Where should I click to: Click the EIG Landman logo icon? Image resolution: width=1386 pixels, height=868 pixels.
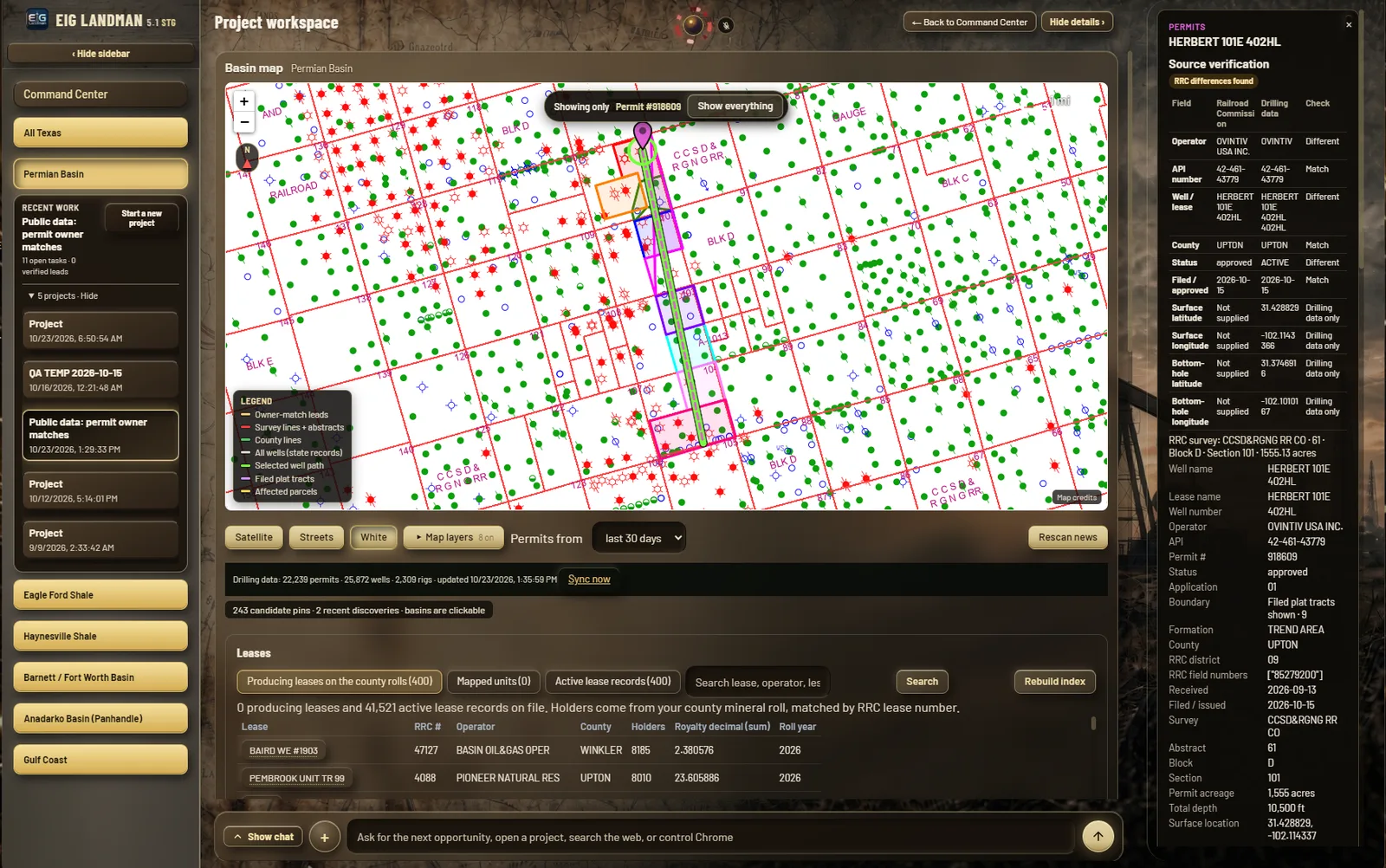point(37,20)
